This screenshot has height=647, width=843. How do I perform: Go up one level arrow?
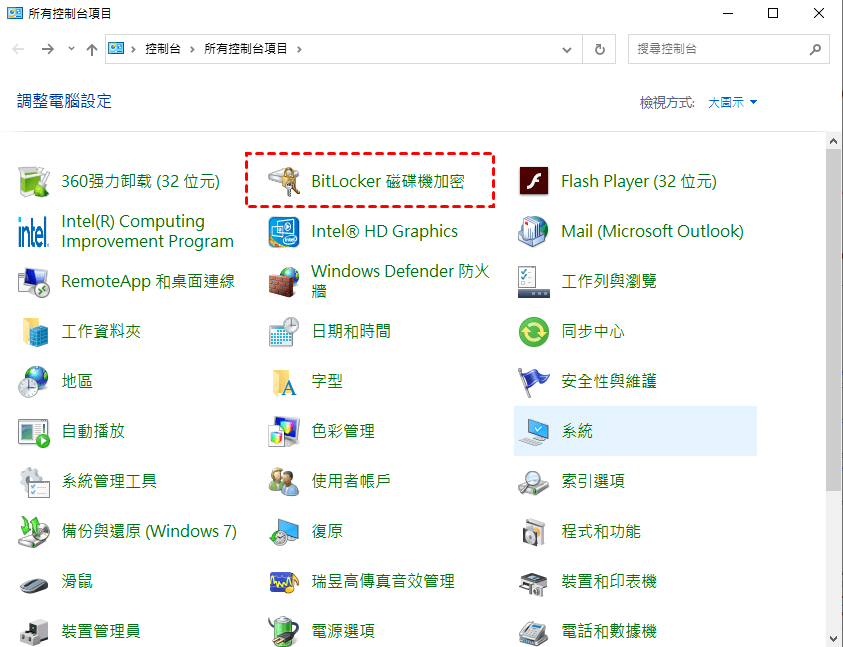[92, 49]
